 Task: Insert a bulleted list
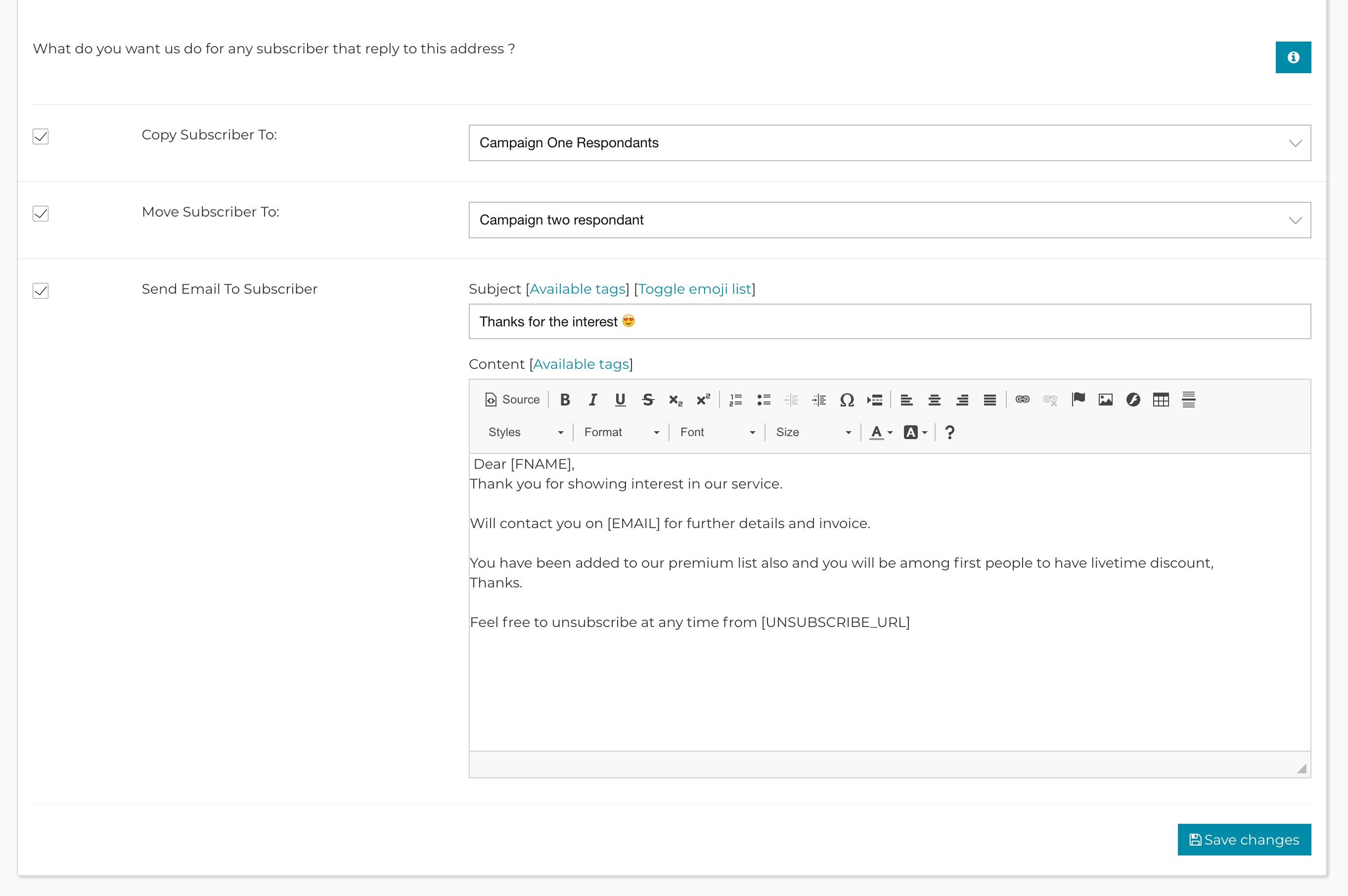click(x=764, y=400)
